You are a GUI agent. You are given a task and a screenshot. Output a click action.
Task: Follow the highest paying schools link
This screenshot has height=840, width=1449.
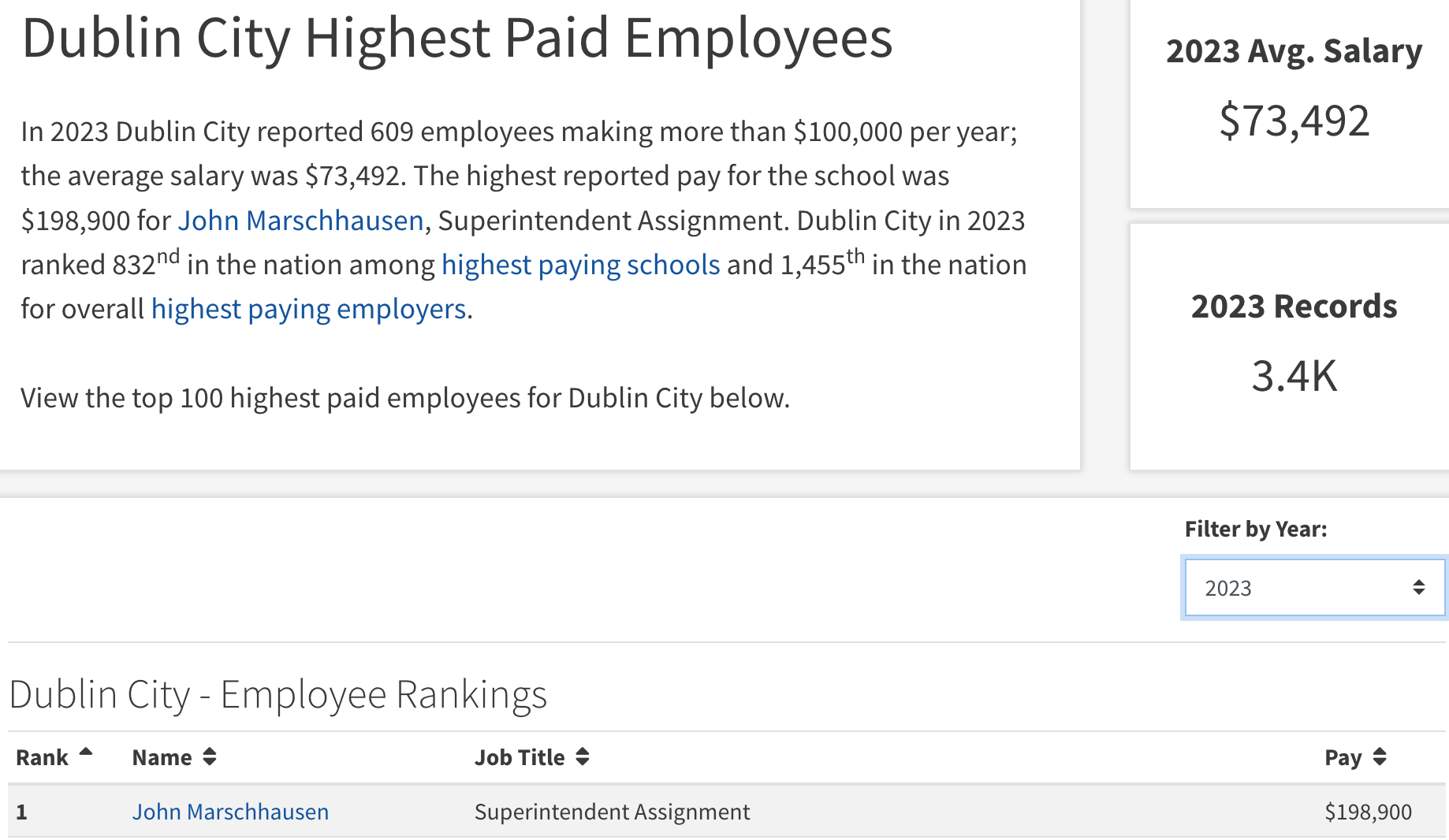[580, 265]
